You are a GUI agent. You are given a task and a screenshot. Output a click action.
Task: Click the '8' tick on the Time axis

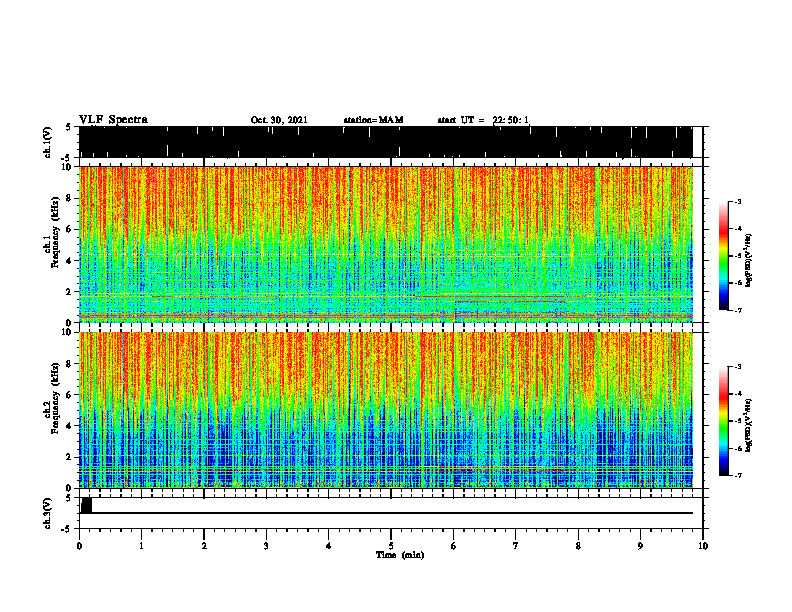point(578,546)
